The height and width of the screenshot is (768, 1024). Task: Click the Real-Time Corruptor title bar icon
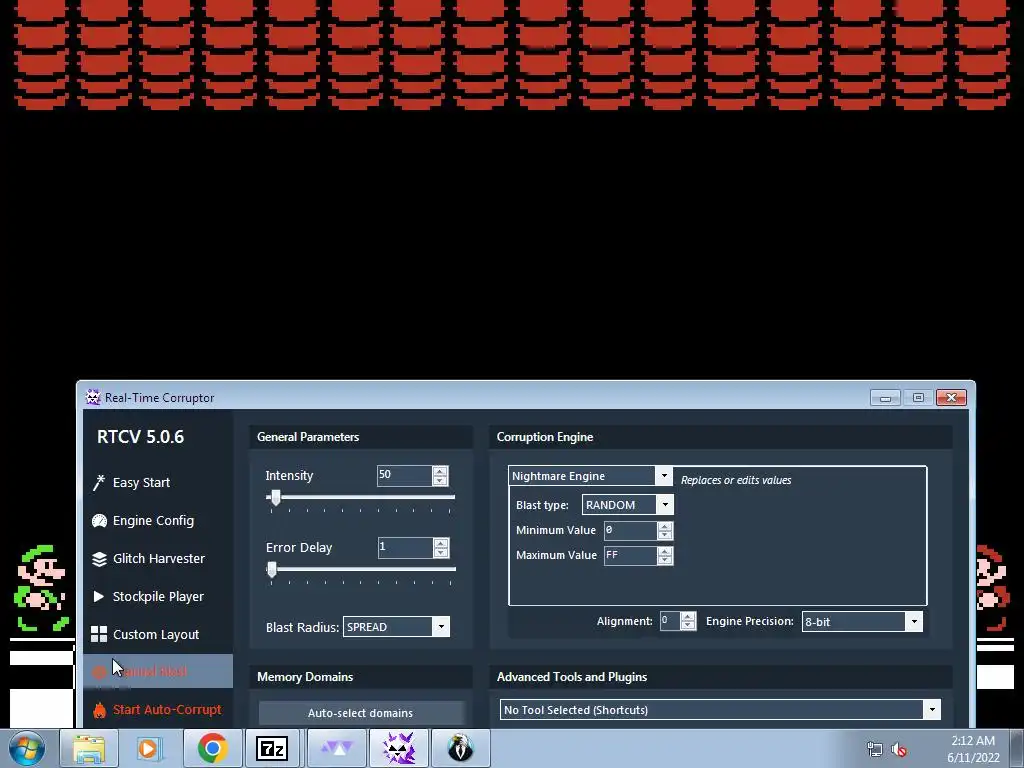93,397
